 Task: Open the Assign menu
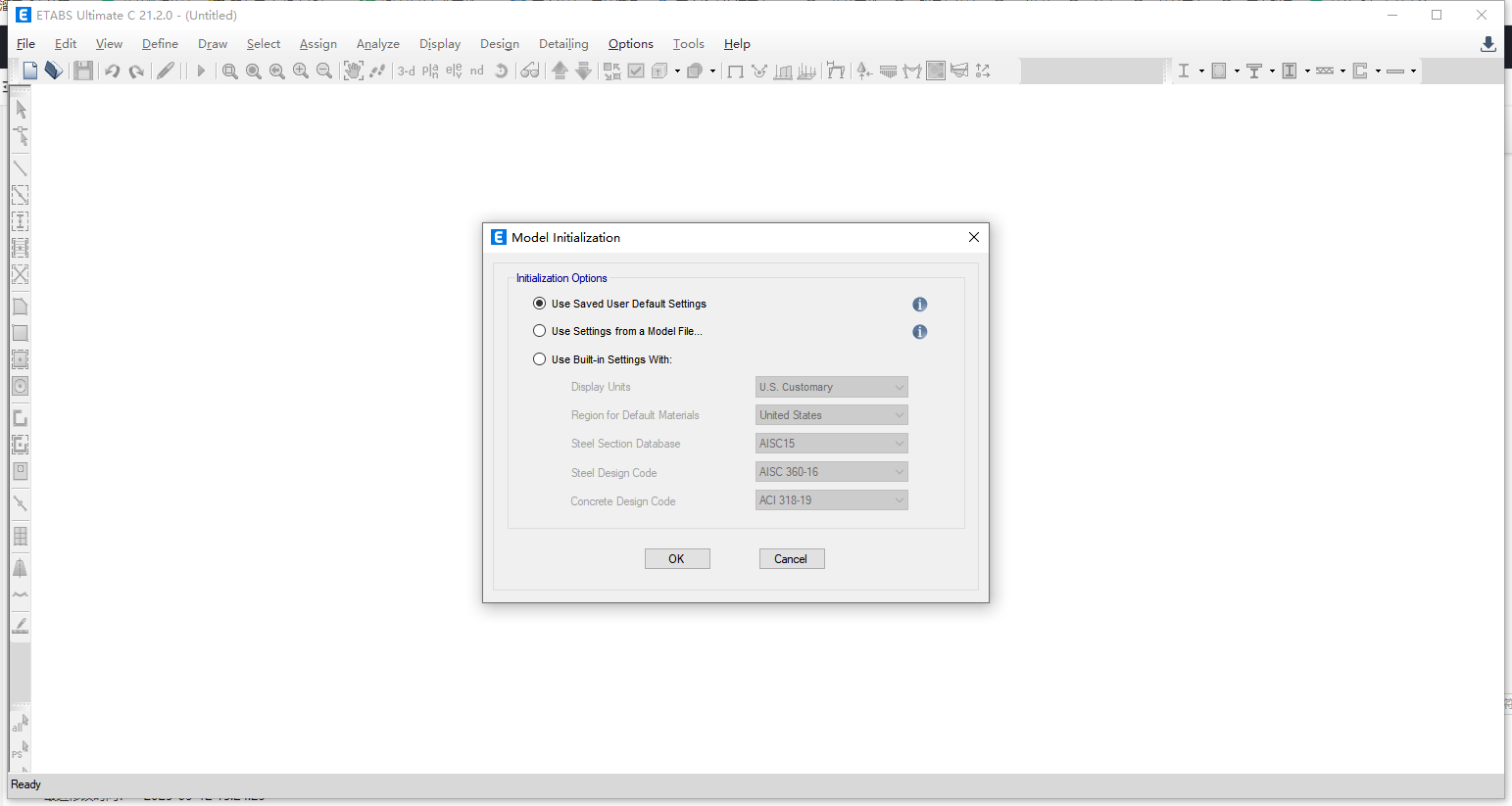318,44
